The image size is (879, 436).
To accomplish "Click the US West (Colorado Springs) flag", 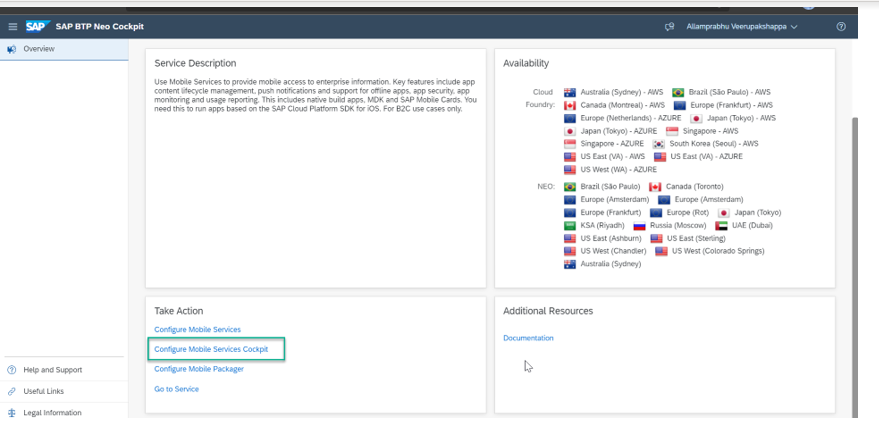I will click(661, 252).
